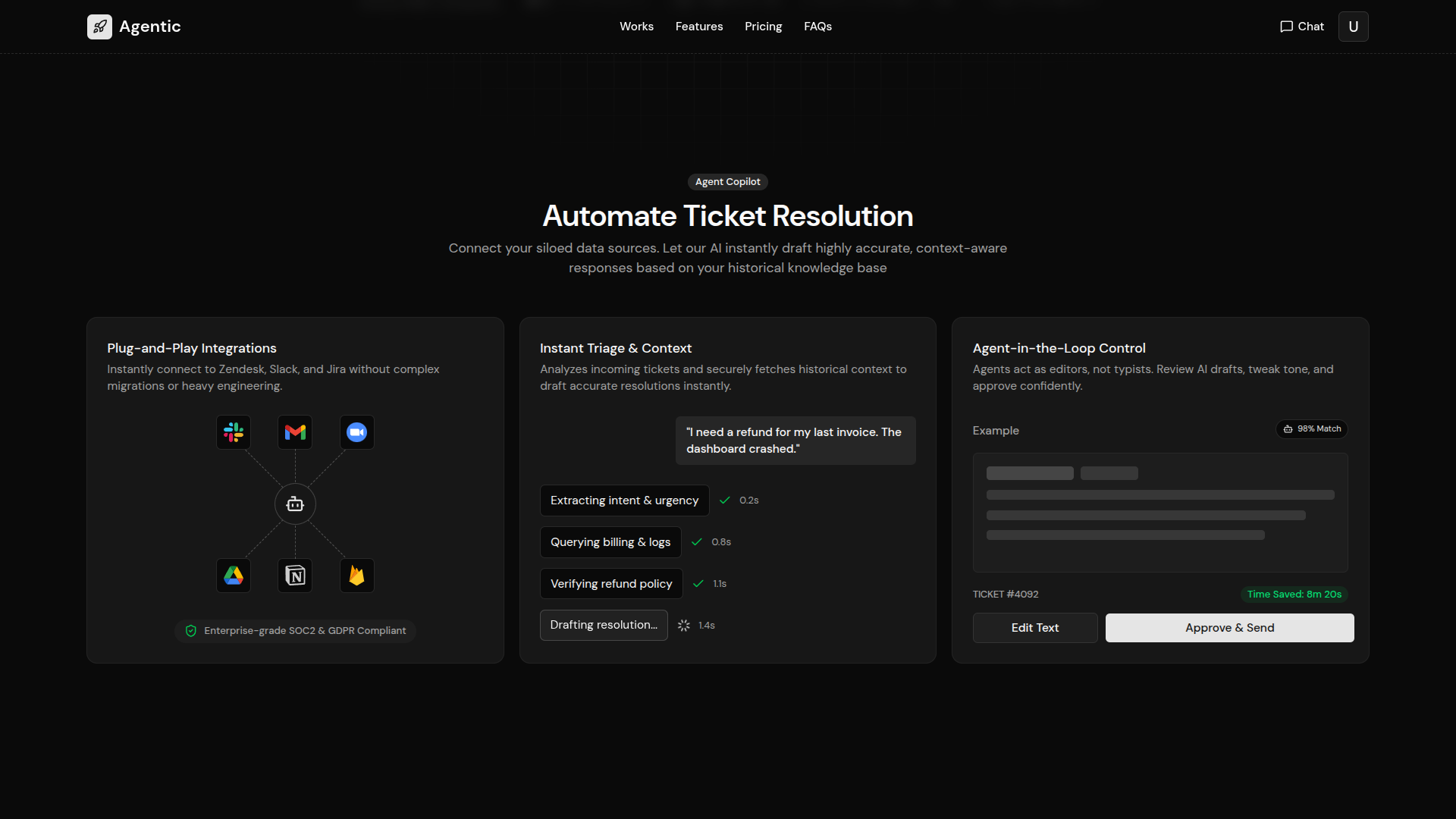1456x819 pixels.
Task: Select the Slack integration icon
Action: (234, 432)
